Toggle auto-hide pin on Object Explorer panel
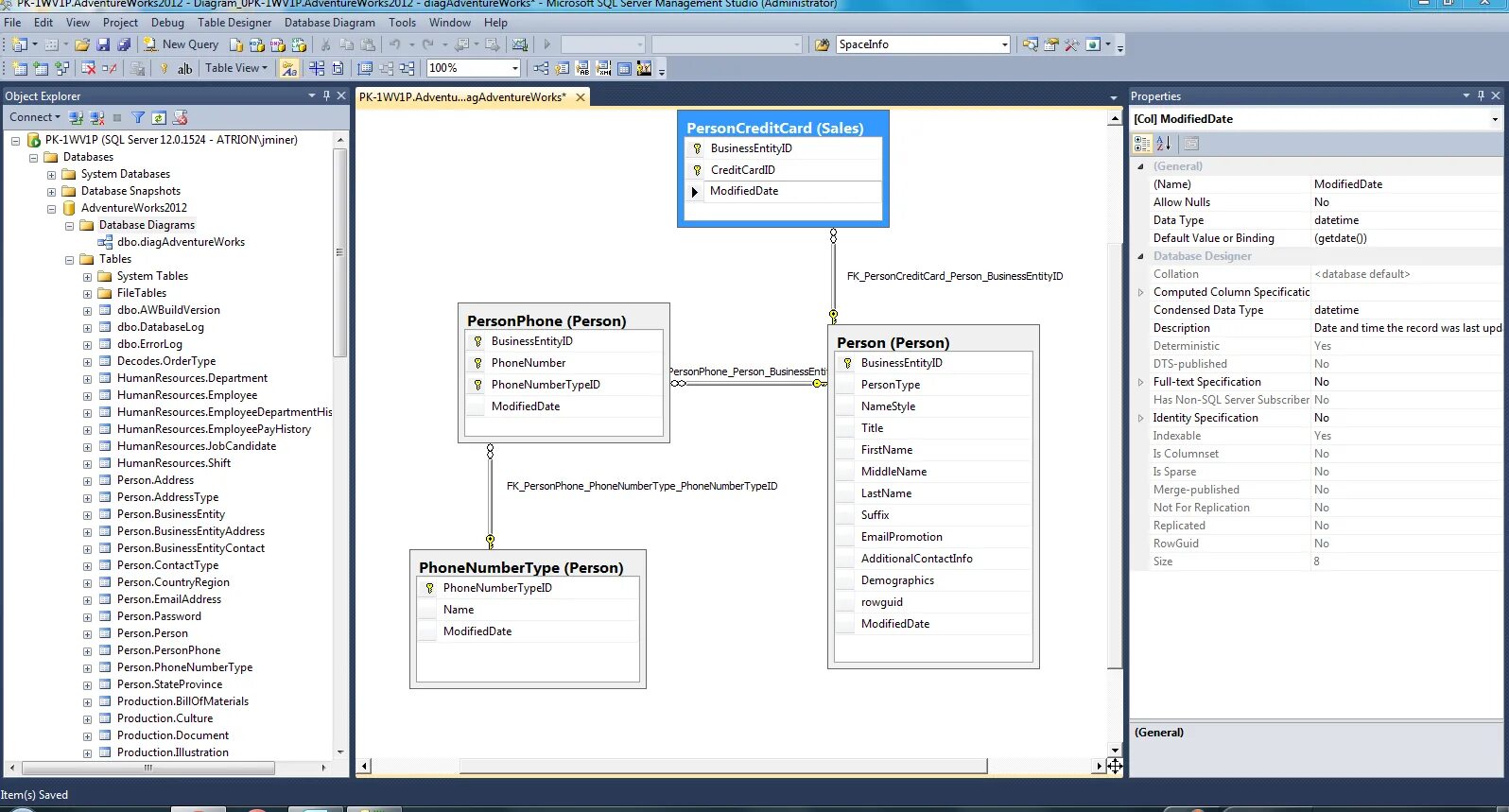Viewport: 1509px width, 812px height. pos(326,95)
